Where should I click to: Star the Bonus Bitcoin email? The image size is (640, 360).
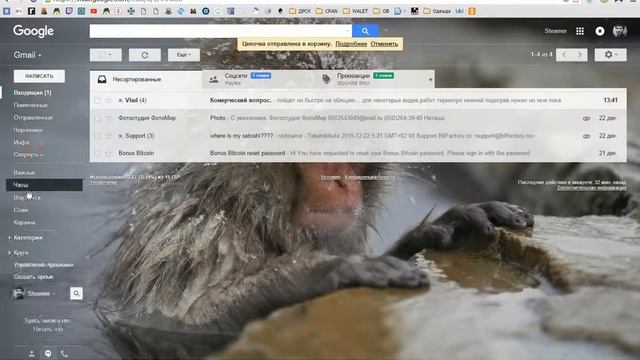108,153
